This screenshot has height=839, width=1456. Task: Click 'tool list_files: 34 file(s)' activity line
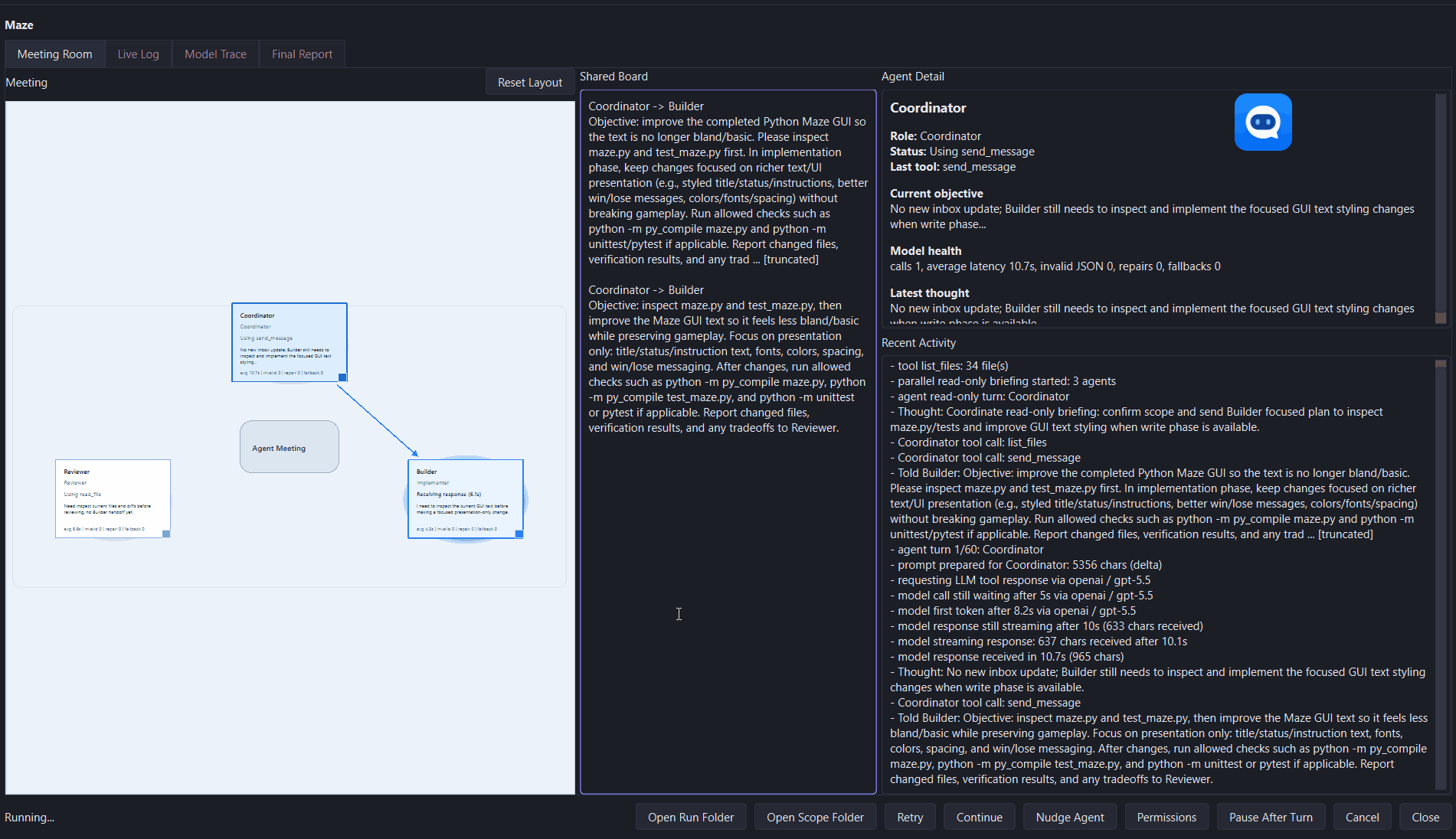[x=950, y=366]
